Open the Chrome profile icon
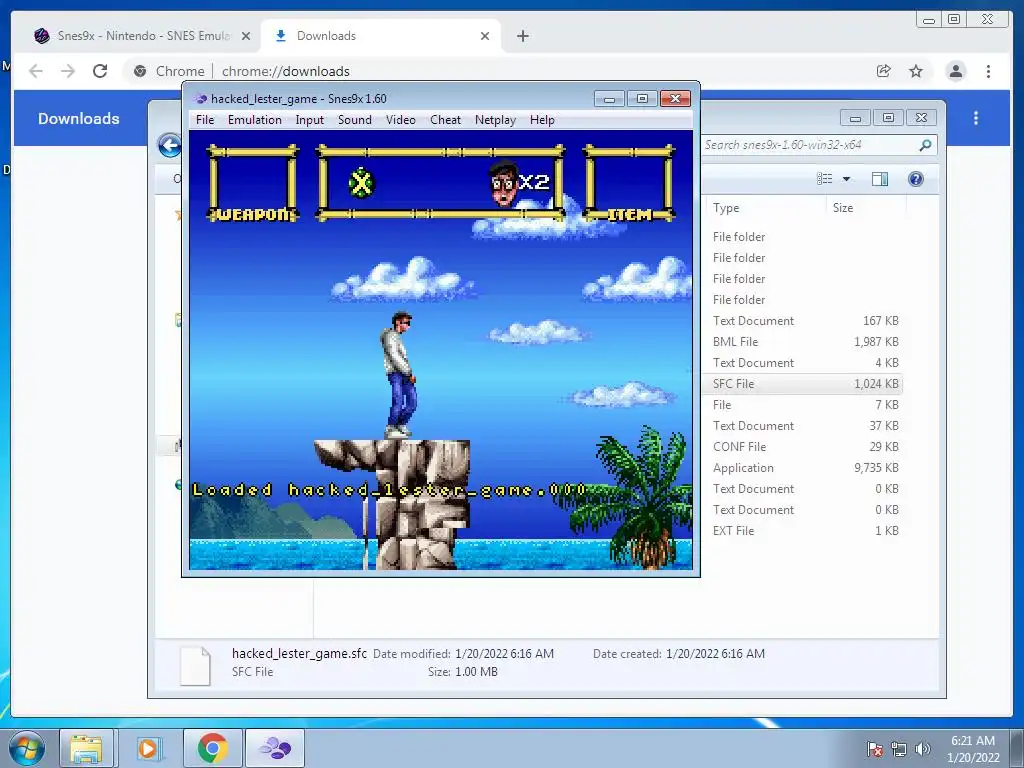 point(955,71)
